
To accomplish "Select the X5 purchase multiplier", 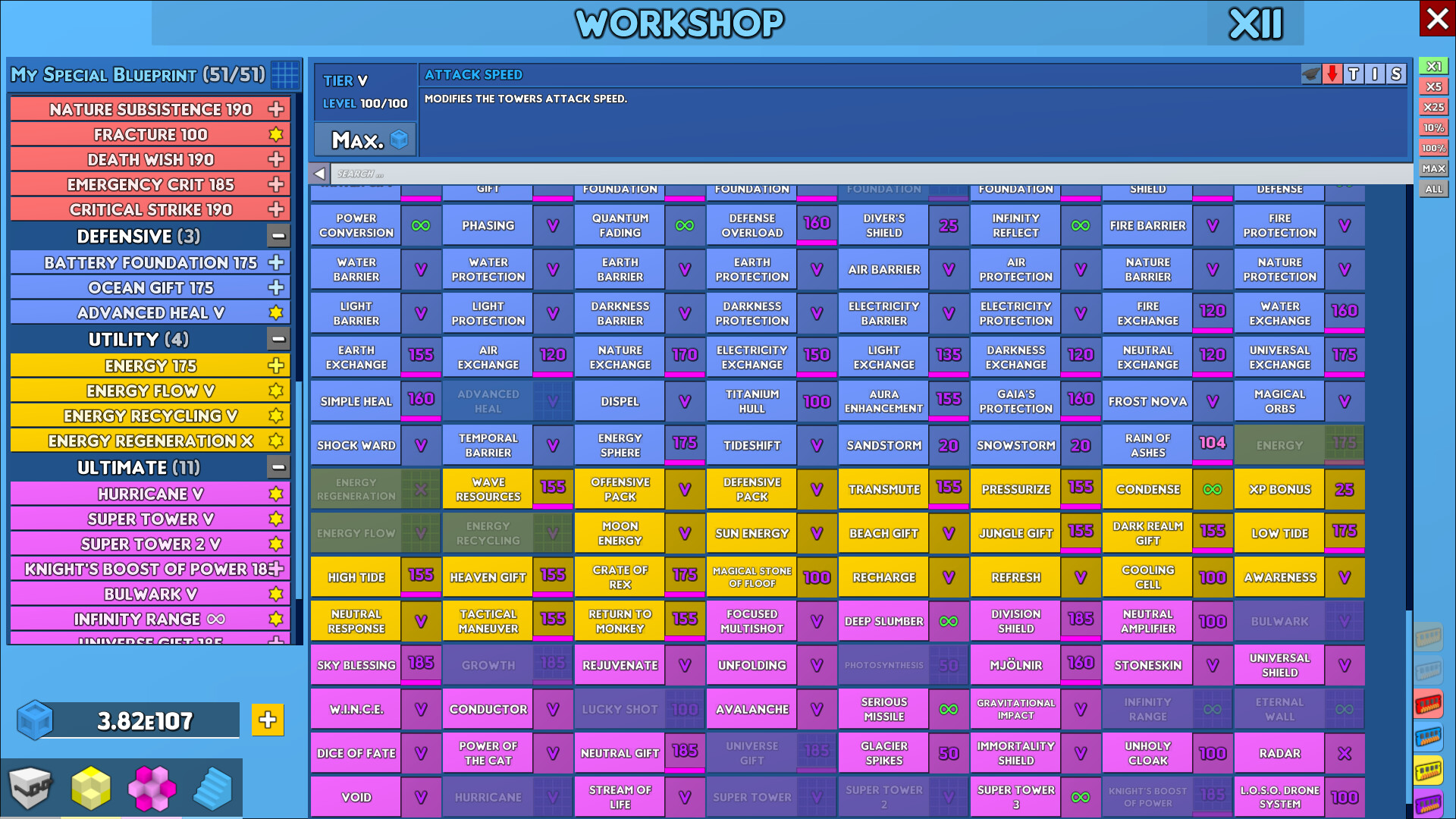I will click(1433, 86).
